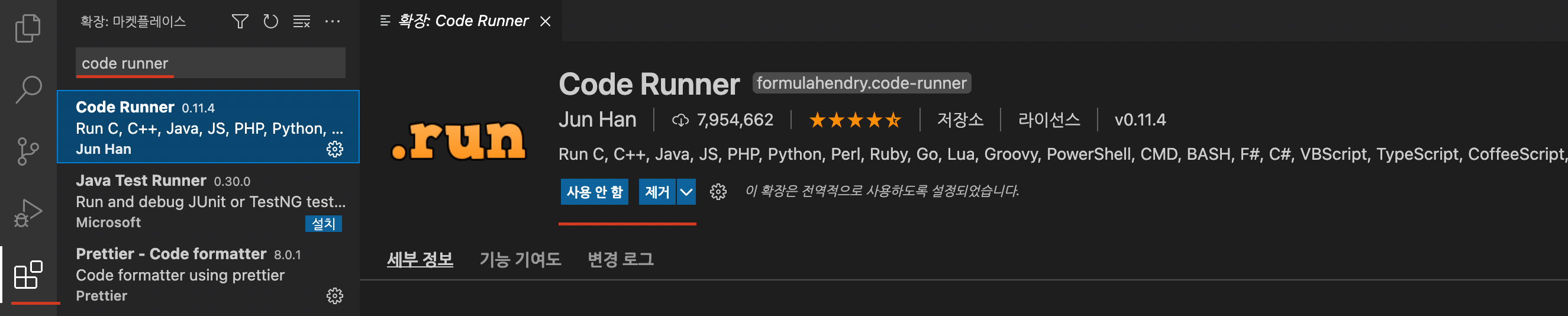Click publisher name Jun Han in details
The height and width of the screenshot is (316, 1568).
click(x=597, y=120)
